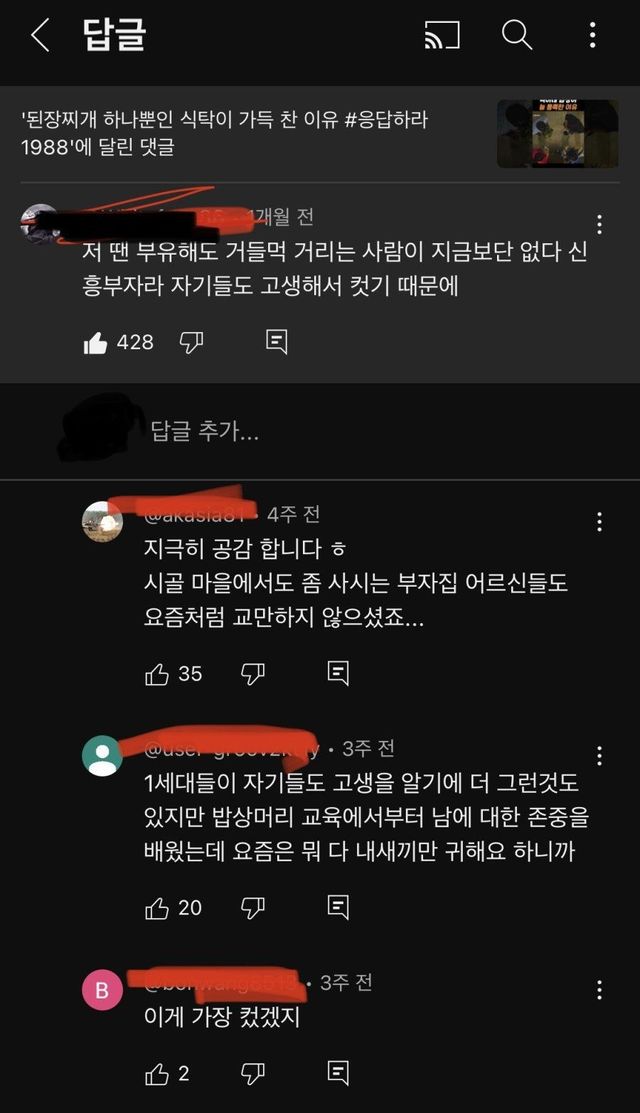The width and height of the screenshot is (640, 1113).
Task: Dislike the 지극히 공감 합니다 reply
Action: [x=253, y=674]
